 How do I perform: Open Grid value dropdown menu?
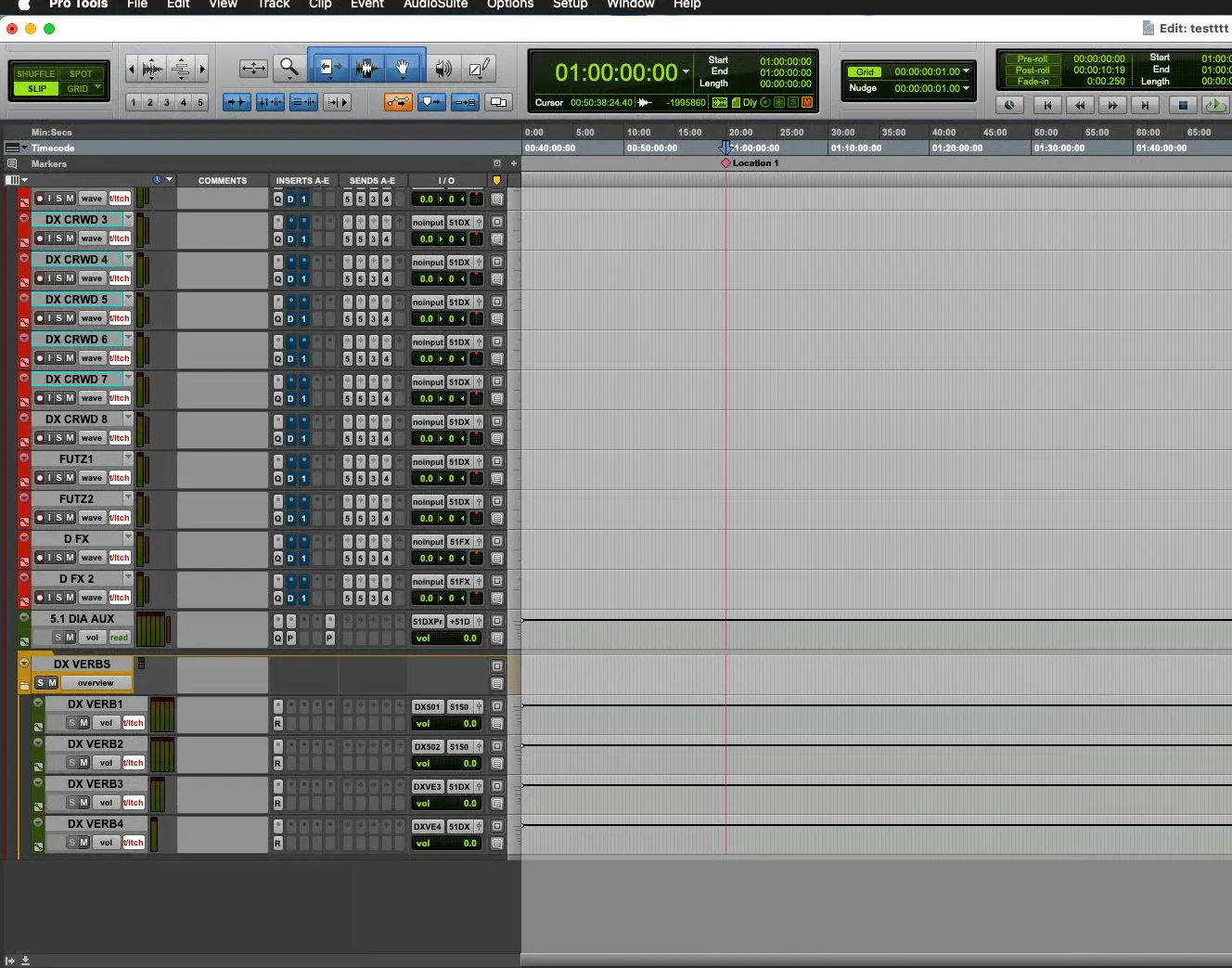point(967,71)
